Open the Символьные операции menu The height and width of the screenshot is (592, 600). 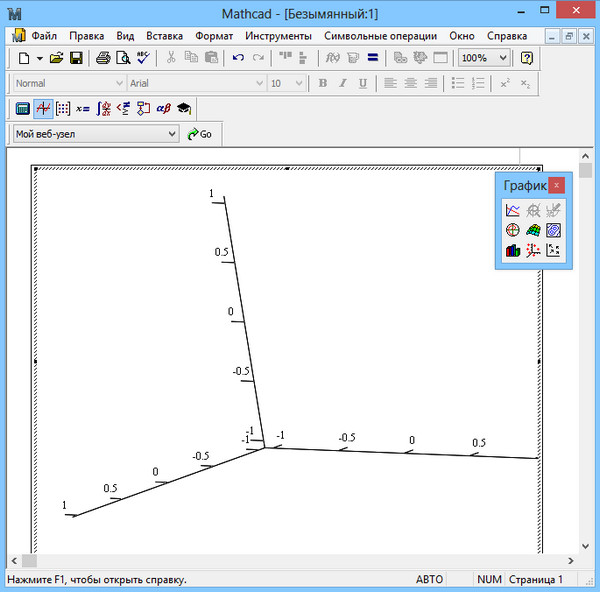[381, 35]
